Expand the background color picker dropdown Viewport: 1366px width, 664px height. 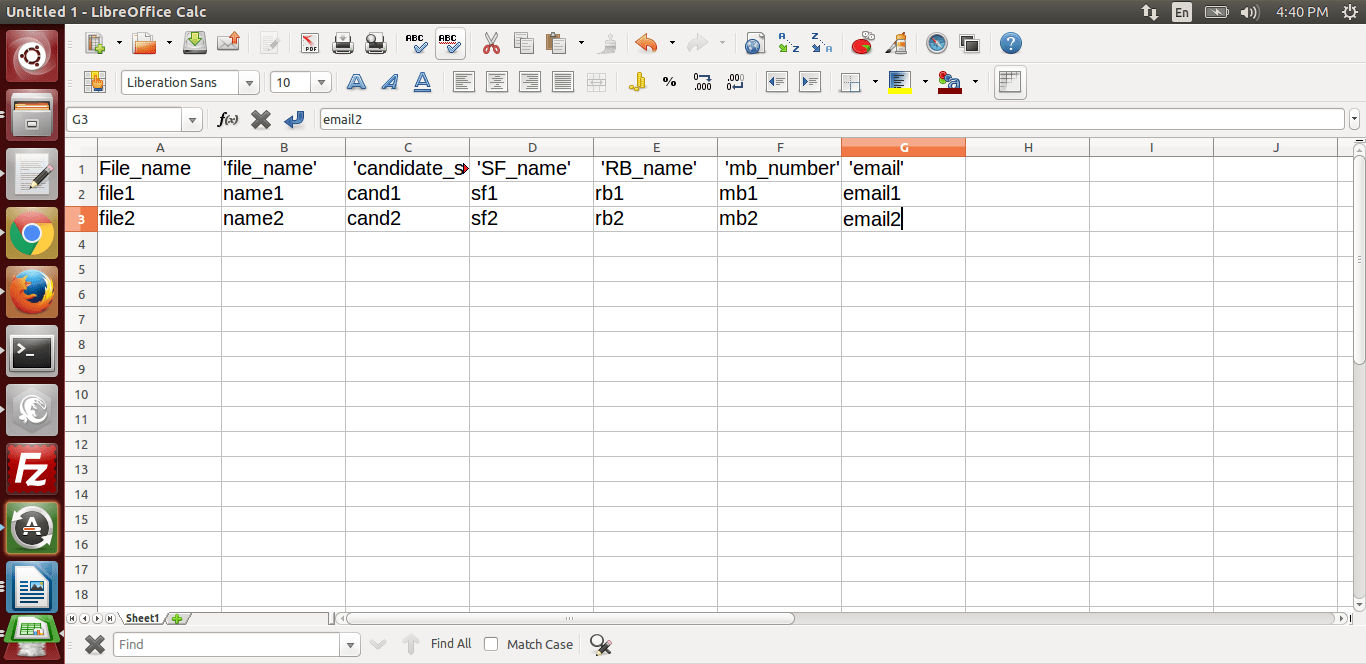(975, 82)
